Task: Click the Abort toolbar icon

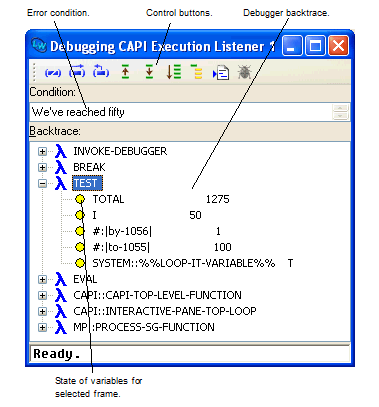Action: pos(53,72)
